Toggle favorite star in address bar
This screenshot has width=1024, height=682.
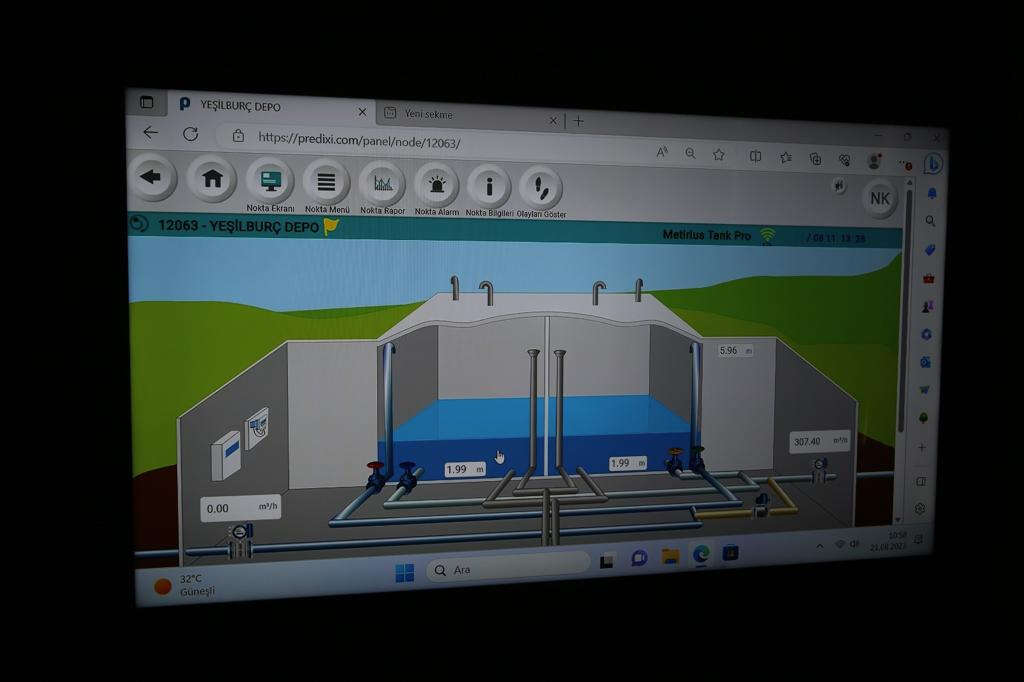[718, 154]
